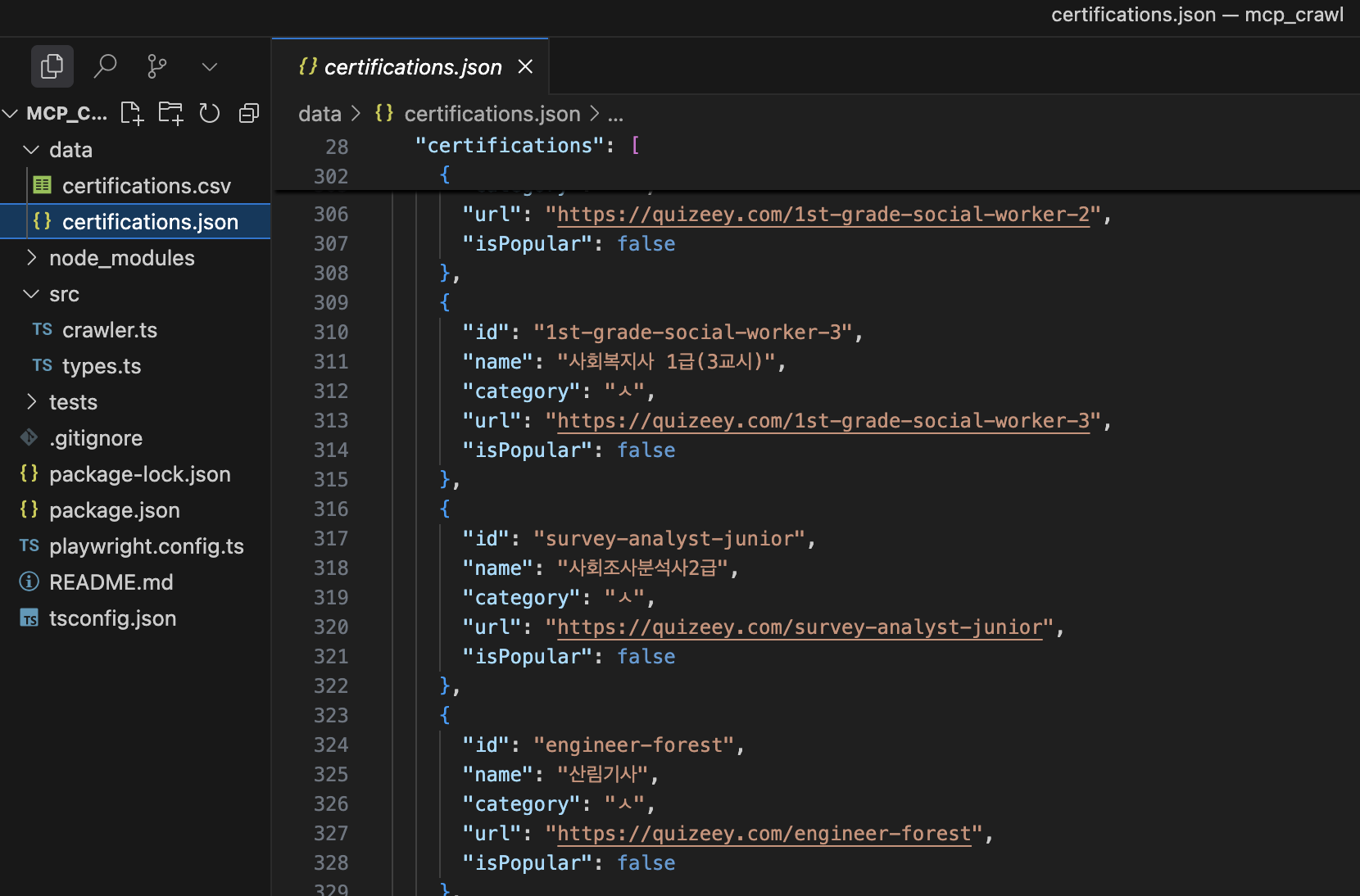
Task: Click the data breadcrumb segment
Action: (320, 114)
